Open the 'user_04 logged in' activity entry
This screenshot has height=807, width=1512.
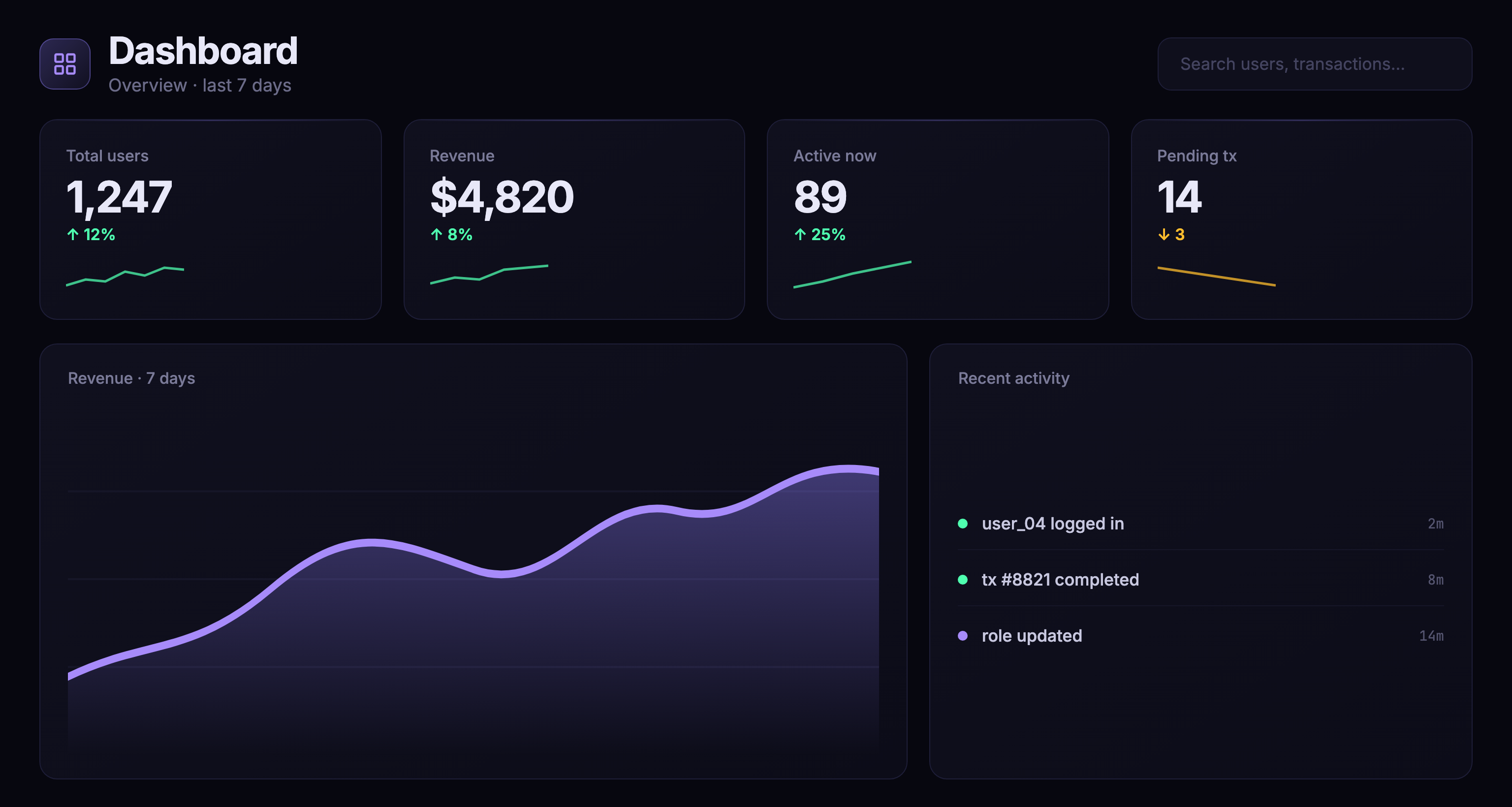tap(1200, 524)
